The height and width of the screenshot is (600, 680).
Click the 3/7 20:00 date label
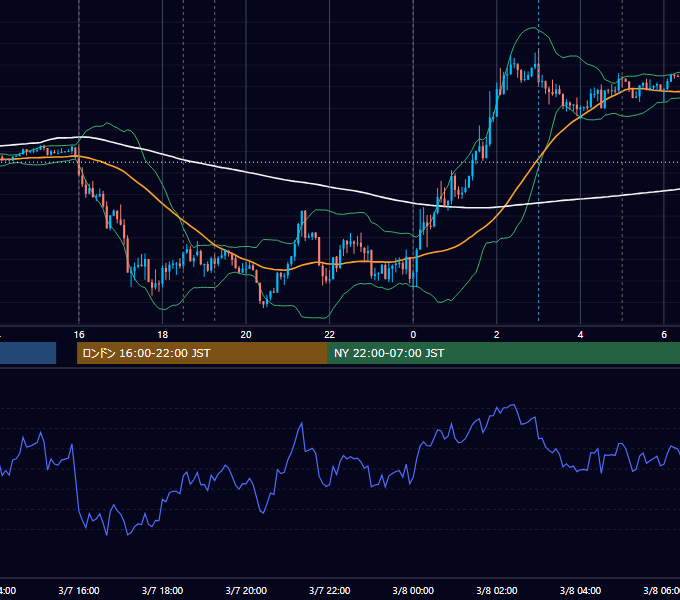point(246,591)
